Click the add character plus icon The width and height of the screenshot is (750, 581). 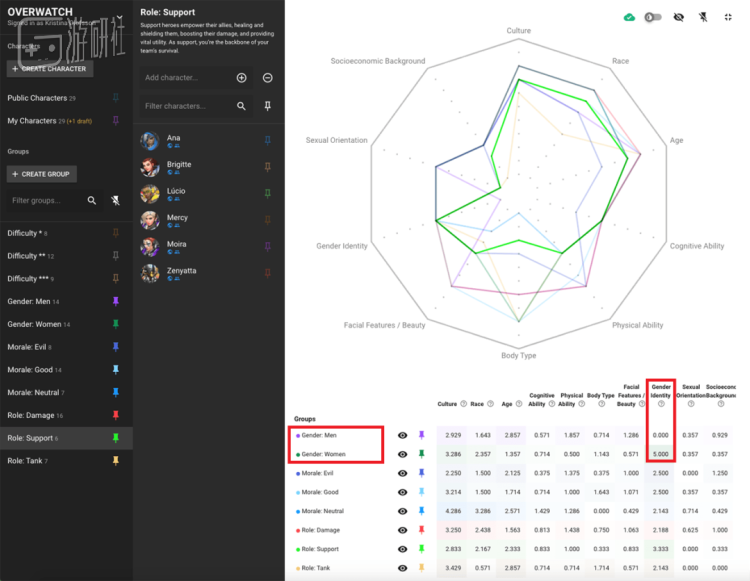tap(242, 77)
